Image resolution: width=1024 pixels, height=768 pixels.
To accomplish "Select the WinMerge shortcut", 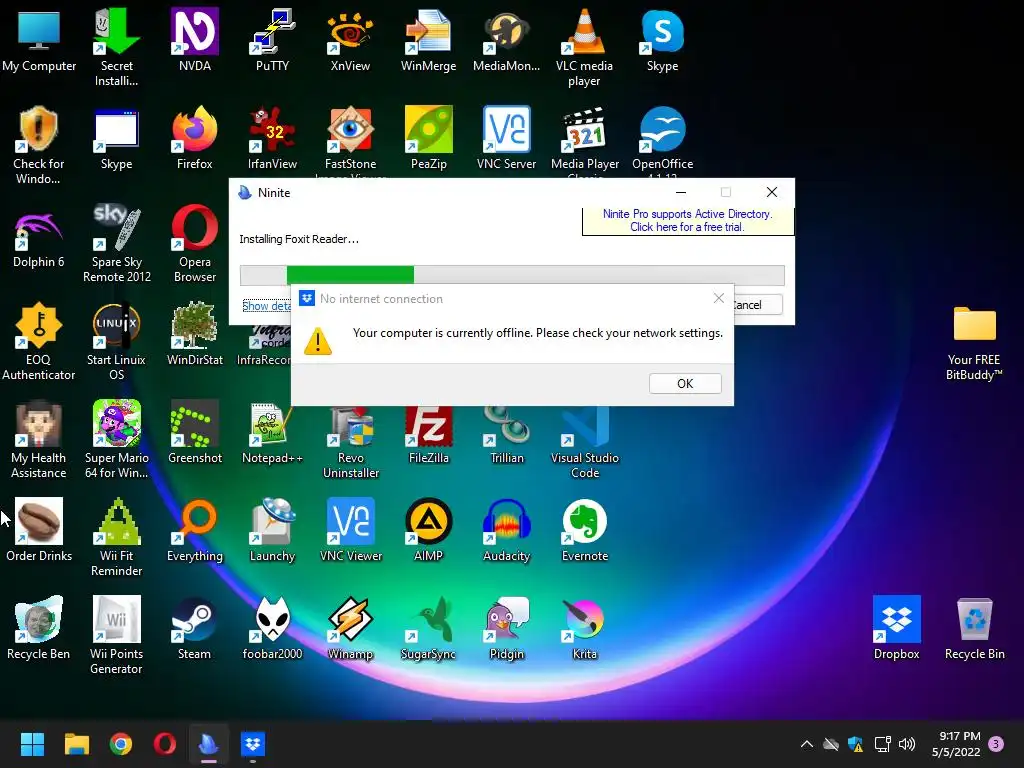I will (428, 40).
